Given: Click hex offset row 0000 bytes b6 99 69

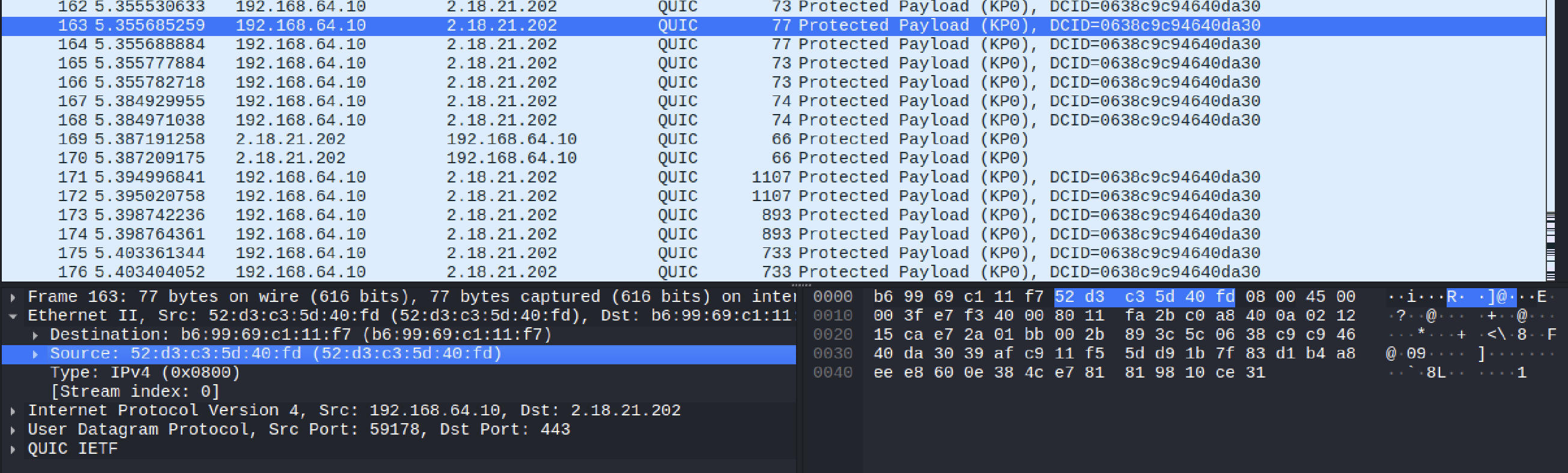Looking at the screenshot, I should click(x=913, y=297).
